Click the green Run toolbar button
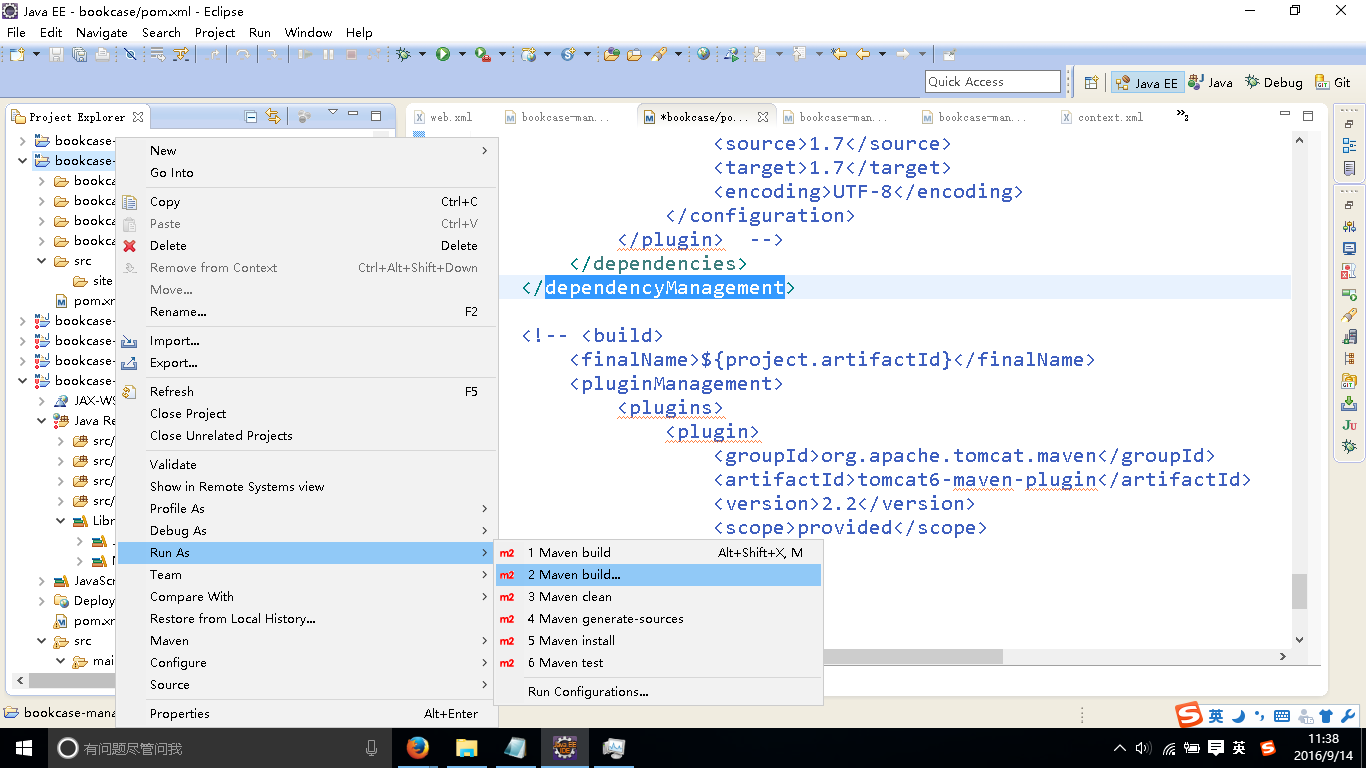This screenshot has width=1366, height=768. click(443, 54)
